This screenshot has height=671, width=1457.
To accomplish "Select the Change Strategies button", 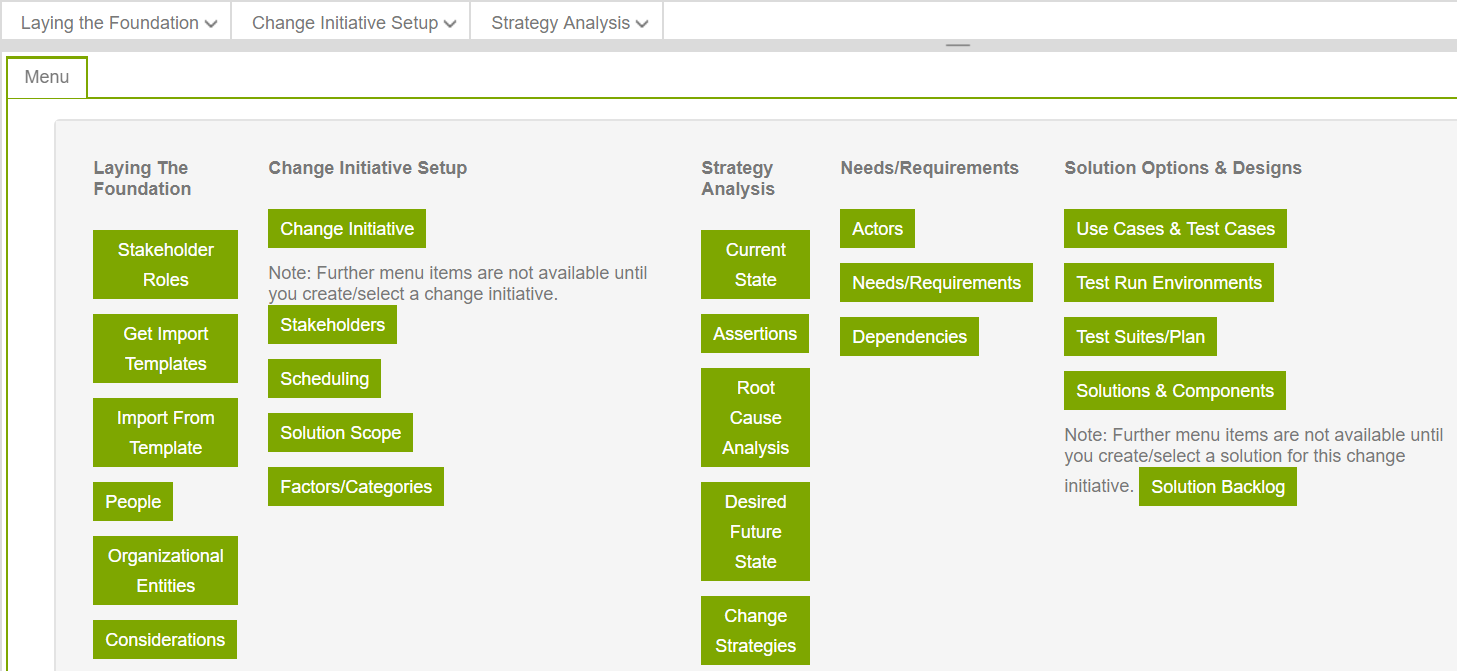I will coord(755,631).
